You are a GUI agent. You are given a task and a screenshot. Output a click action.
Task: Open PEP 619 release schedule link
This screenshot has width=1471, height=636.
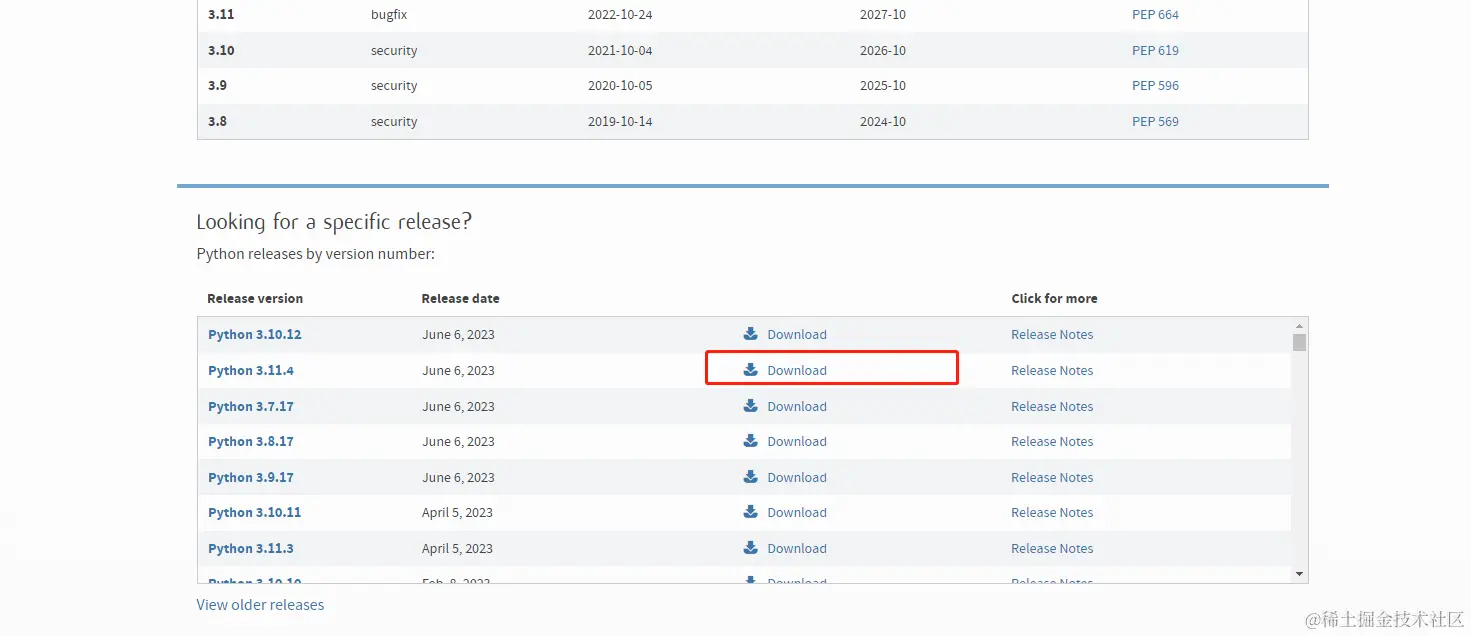pyautogui.click(x=1155, y=50)
